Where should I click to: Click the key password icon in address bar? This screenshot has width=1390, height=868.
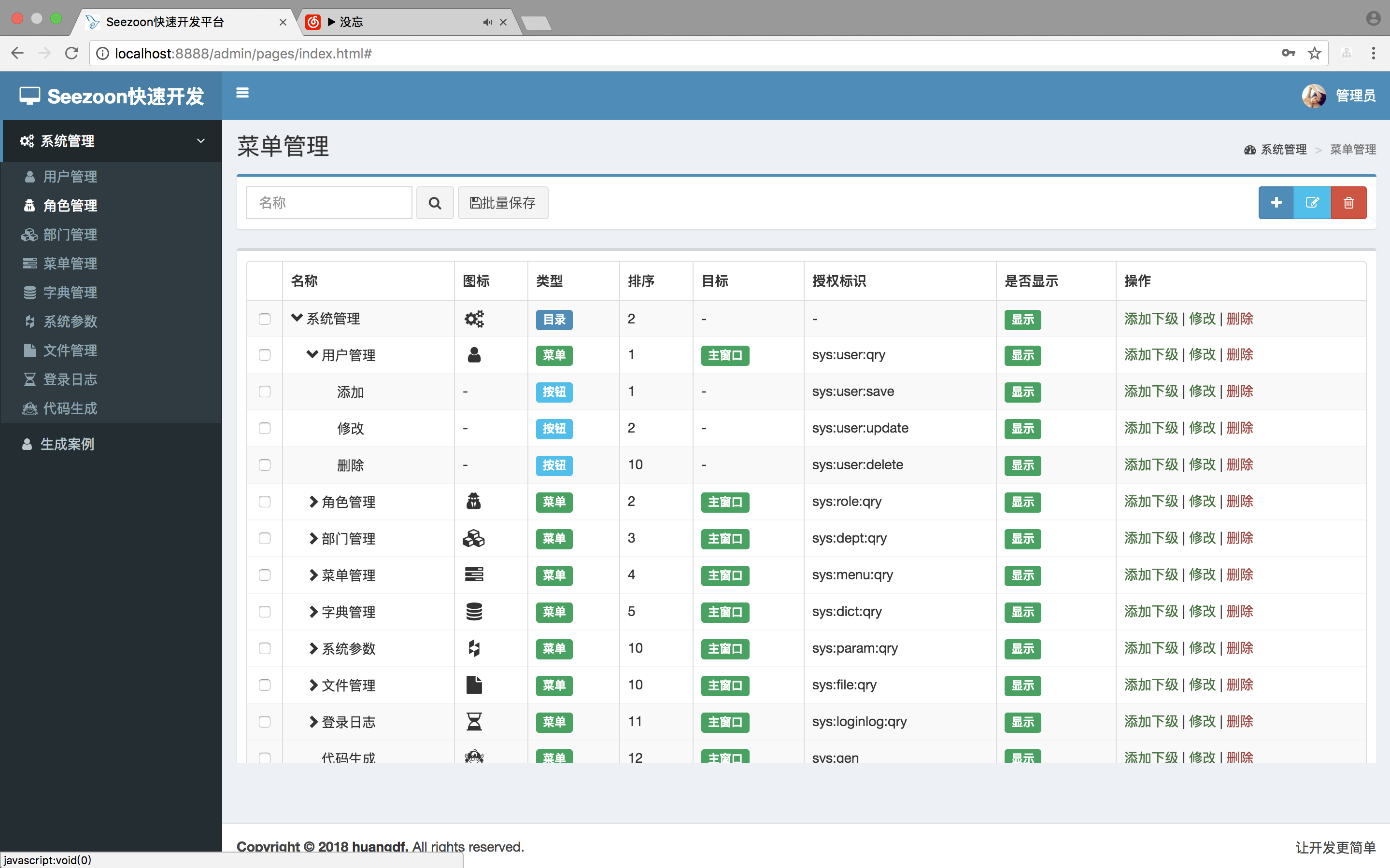[1288, 54]
